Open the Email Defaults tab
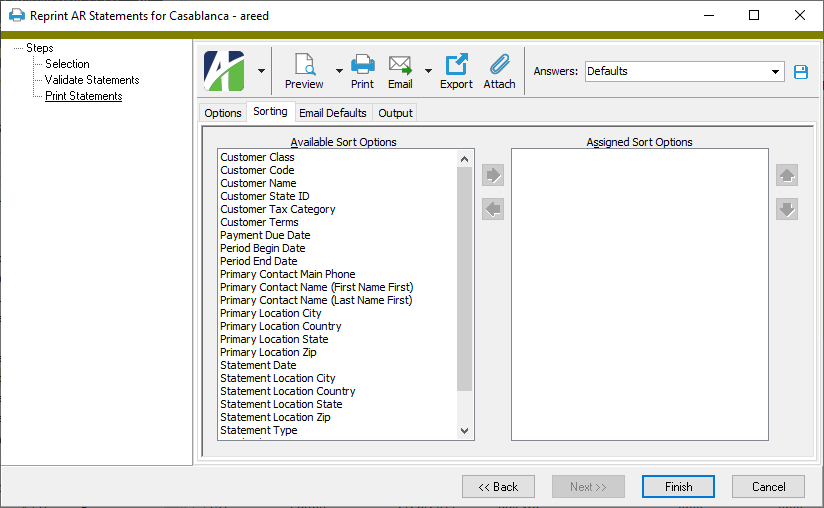 click(333, 113)
